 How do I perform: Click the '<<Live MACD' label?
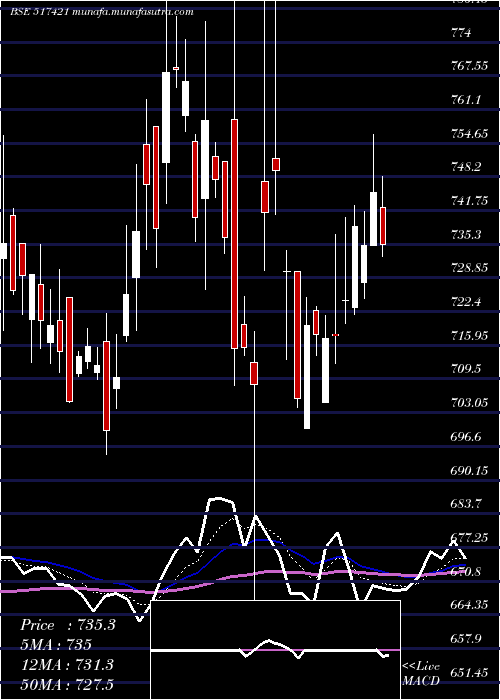421,674
